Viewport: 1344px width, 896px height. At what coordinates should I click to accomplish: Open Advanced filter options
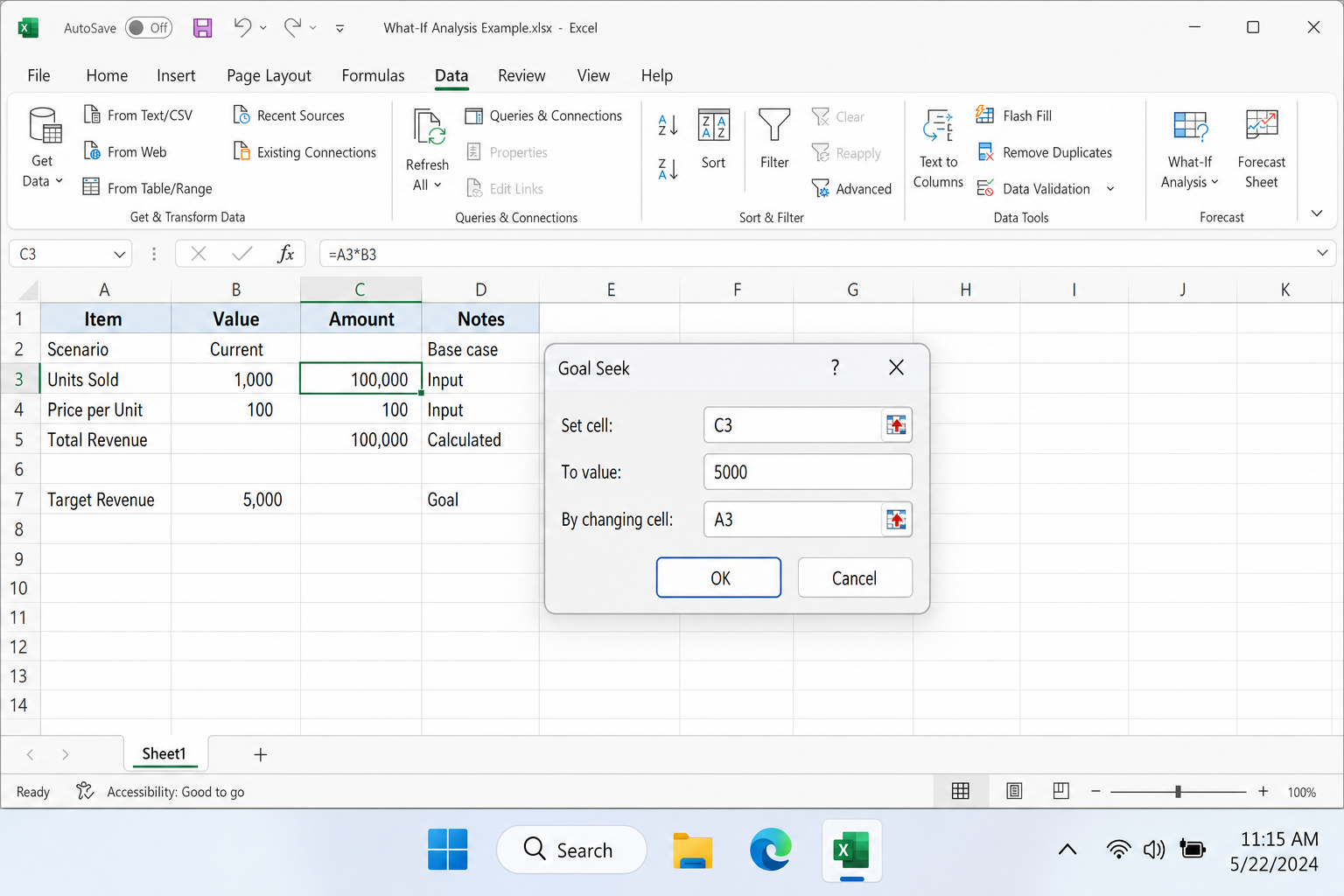(851, 189)
